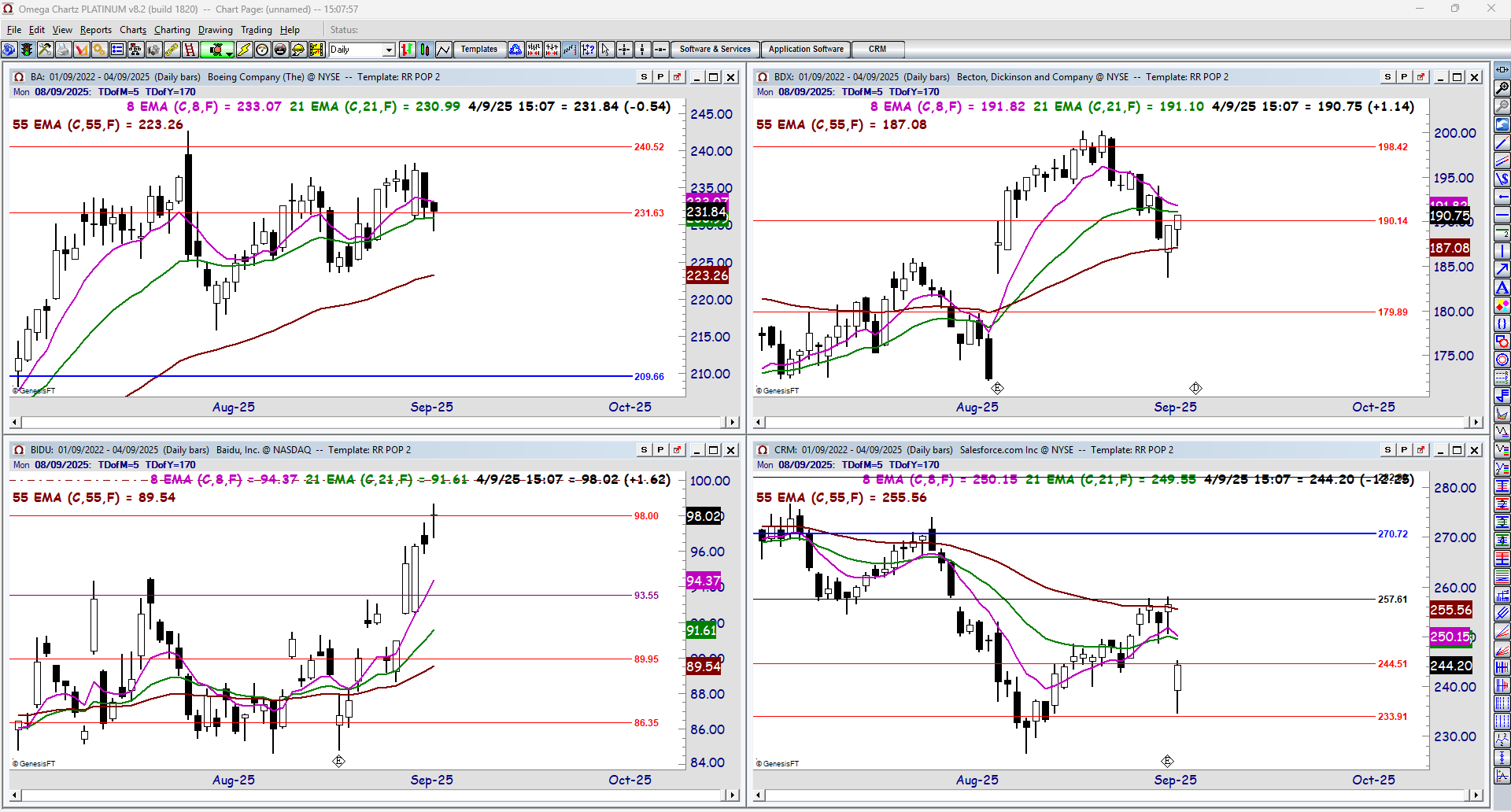Open the hammer and wrench tools icon

point(45,50)
